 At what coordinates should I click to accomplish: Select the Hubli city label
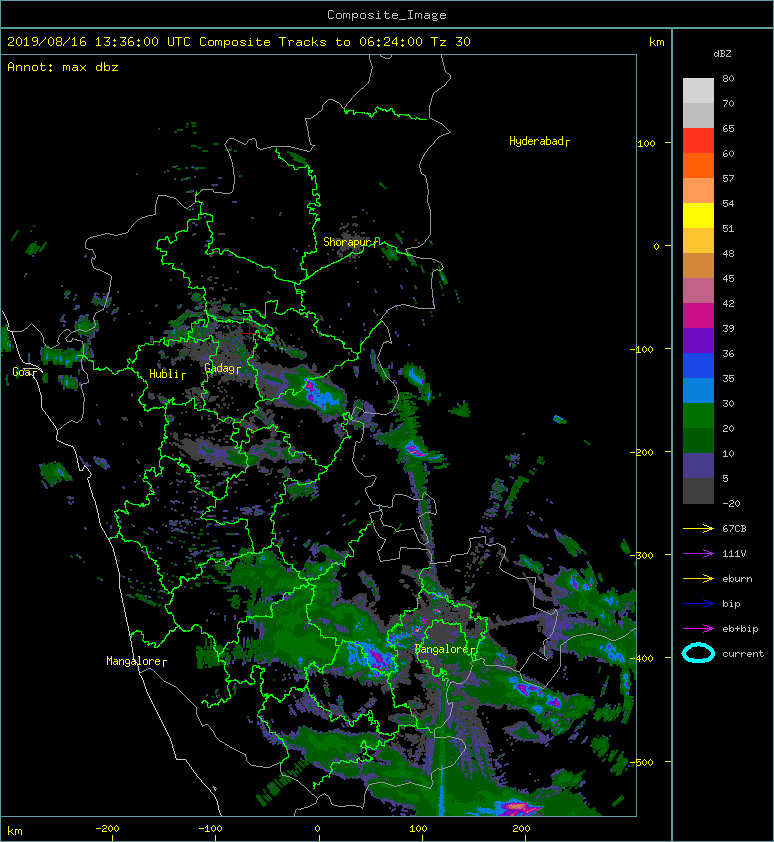167,374
